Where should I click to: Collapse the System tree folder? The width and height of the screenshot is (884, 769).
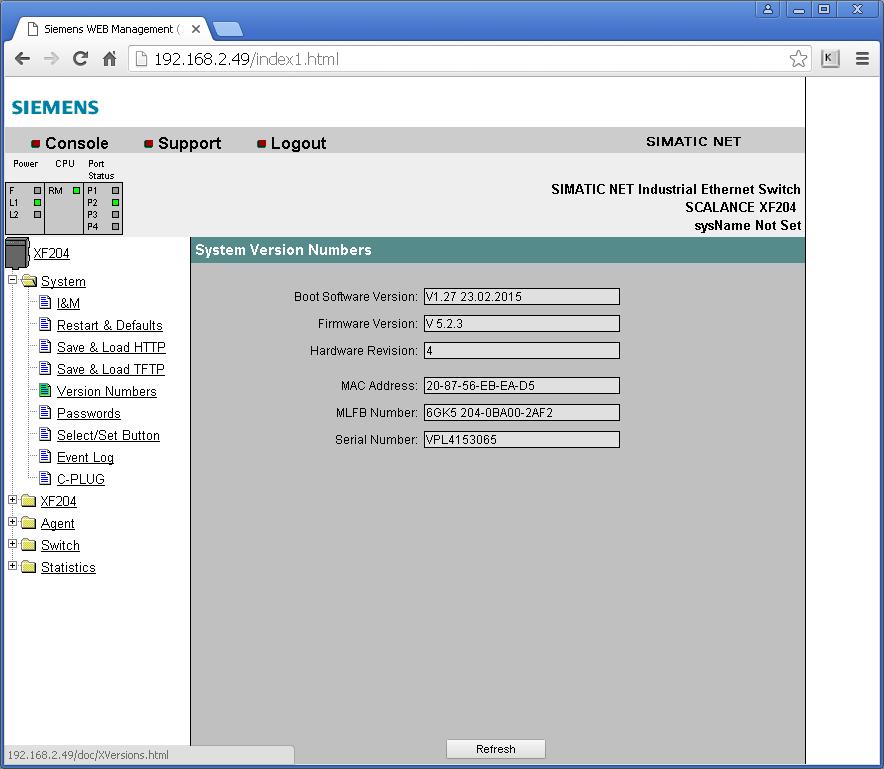coord(13,281)
